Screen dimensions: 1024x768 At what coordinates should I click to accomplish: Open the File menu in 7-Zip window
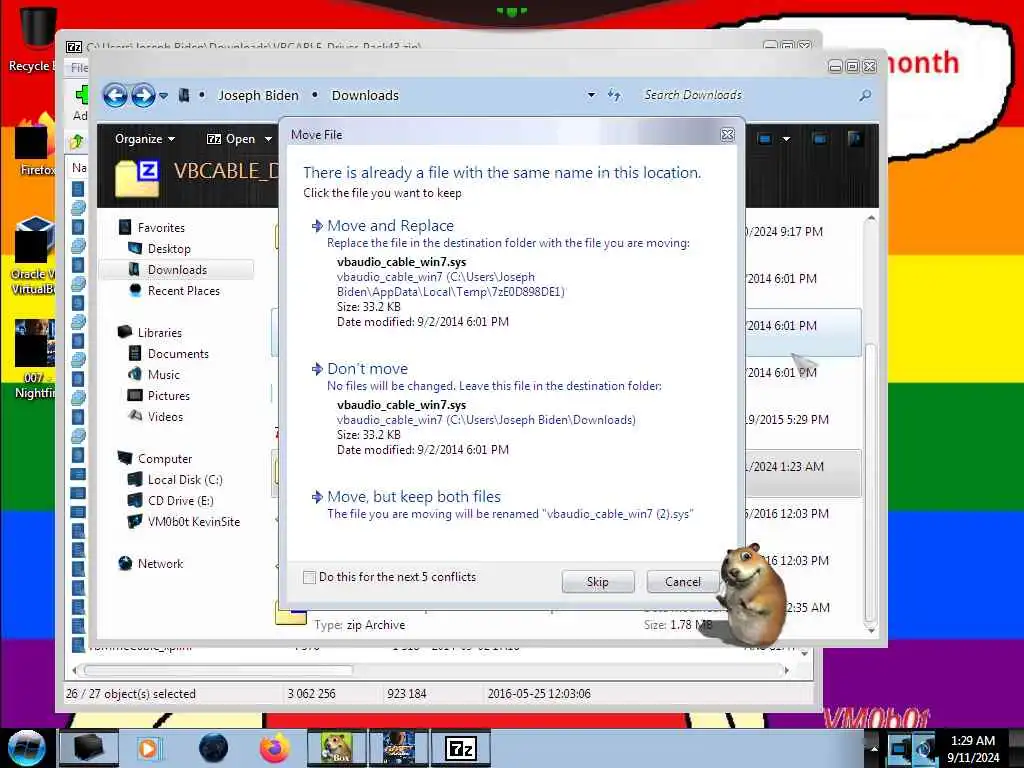(x=79, y=68)
